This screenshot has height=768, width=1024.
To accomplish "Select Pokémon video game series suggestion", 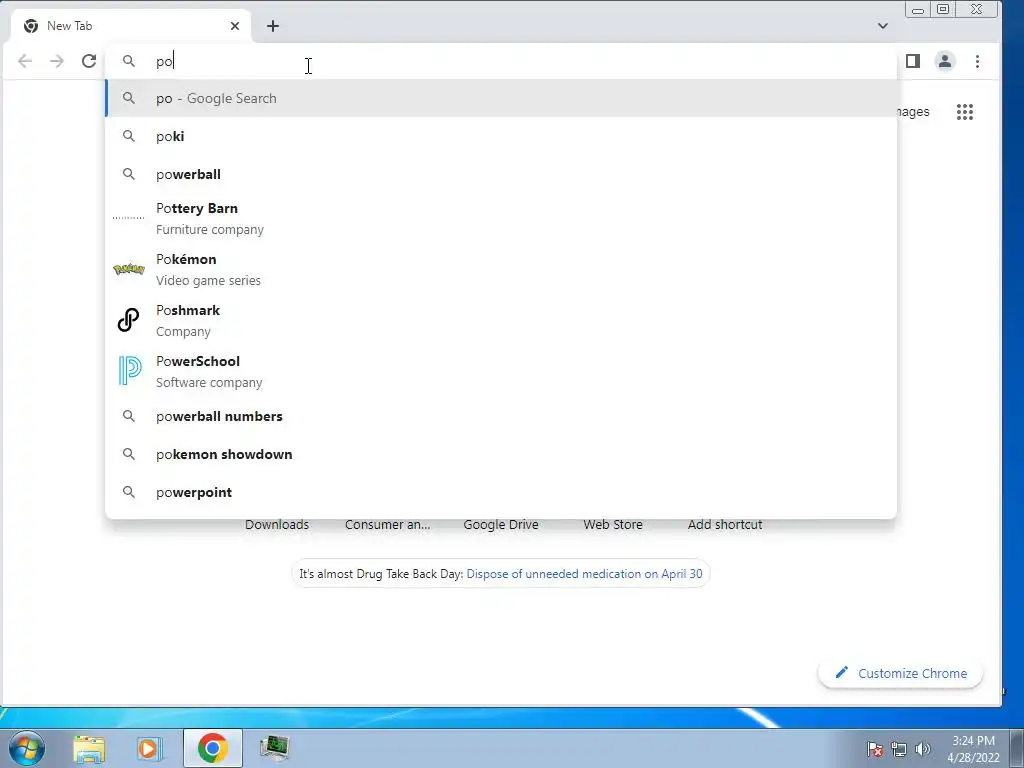I will click(501, 270).
